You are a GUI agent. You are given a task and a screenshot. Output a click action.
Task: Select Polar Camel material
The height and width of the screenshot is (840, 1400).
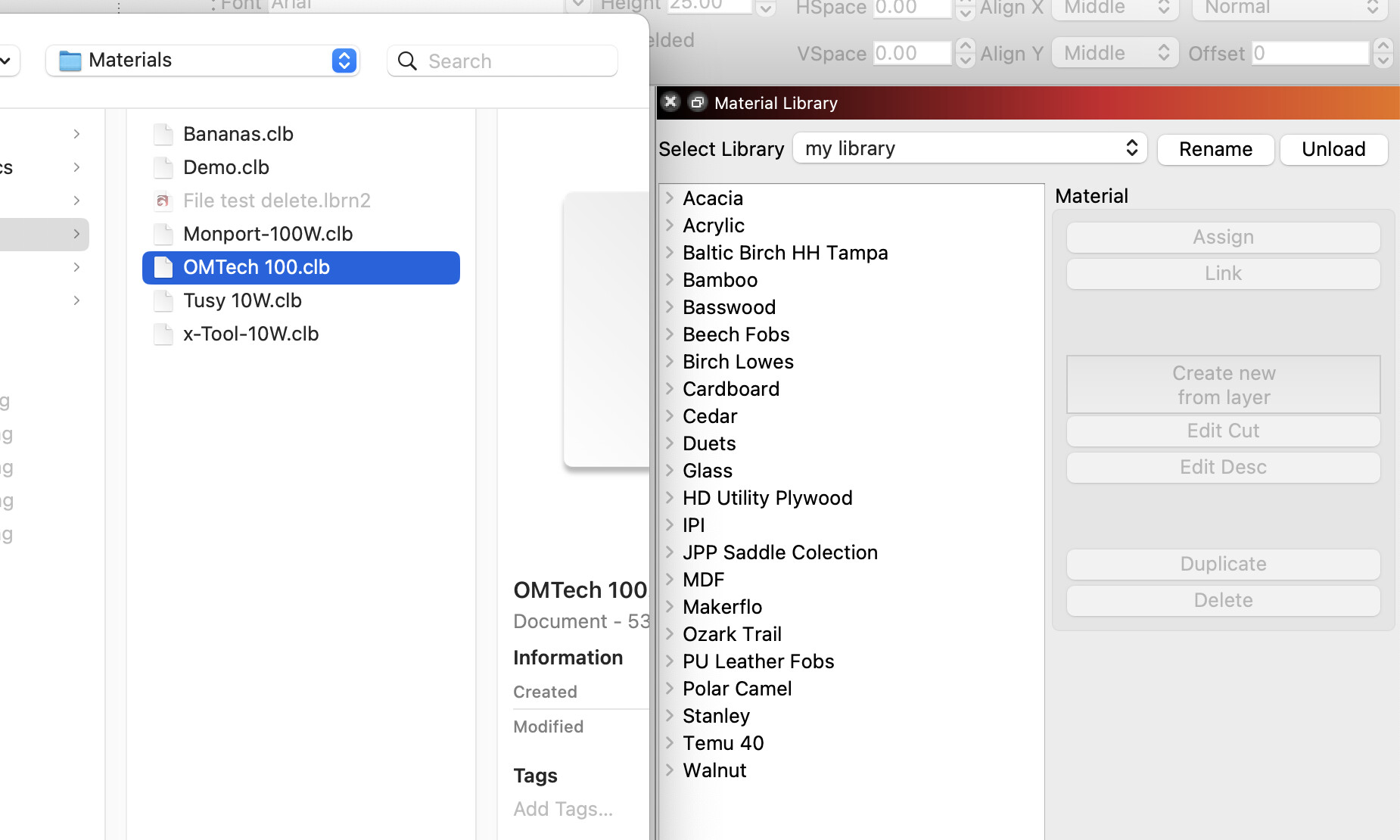click(x=737, y=689)
